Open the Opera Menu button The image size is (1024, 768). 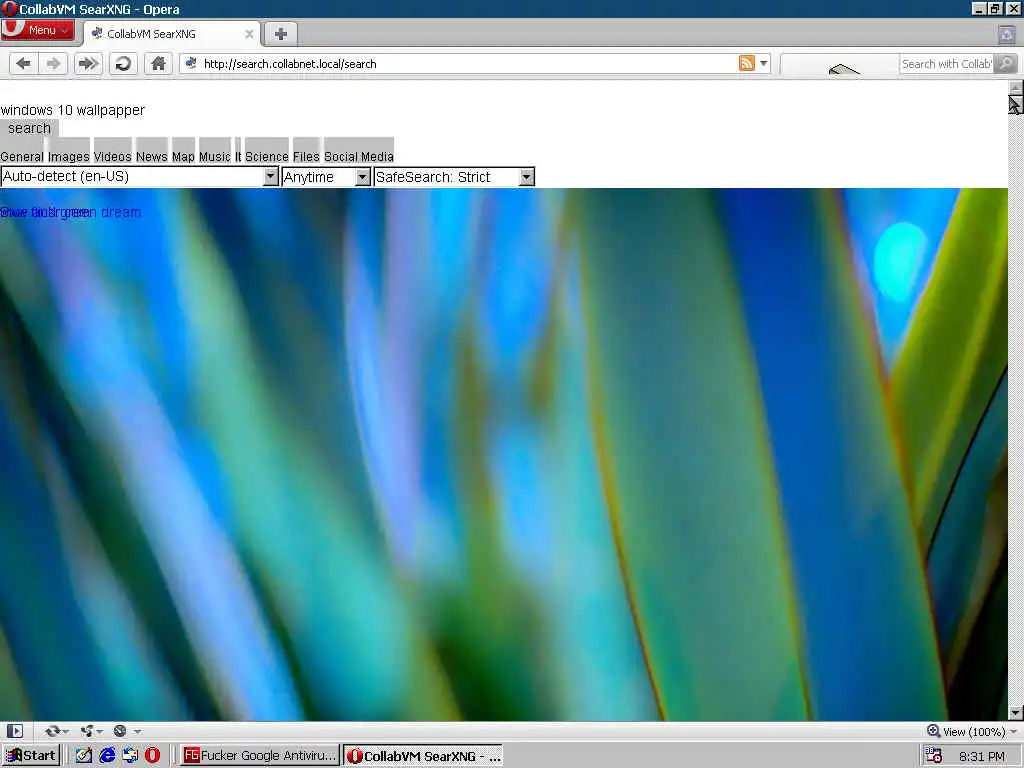[x=37, y=30]
